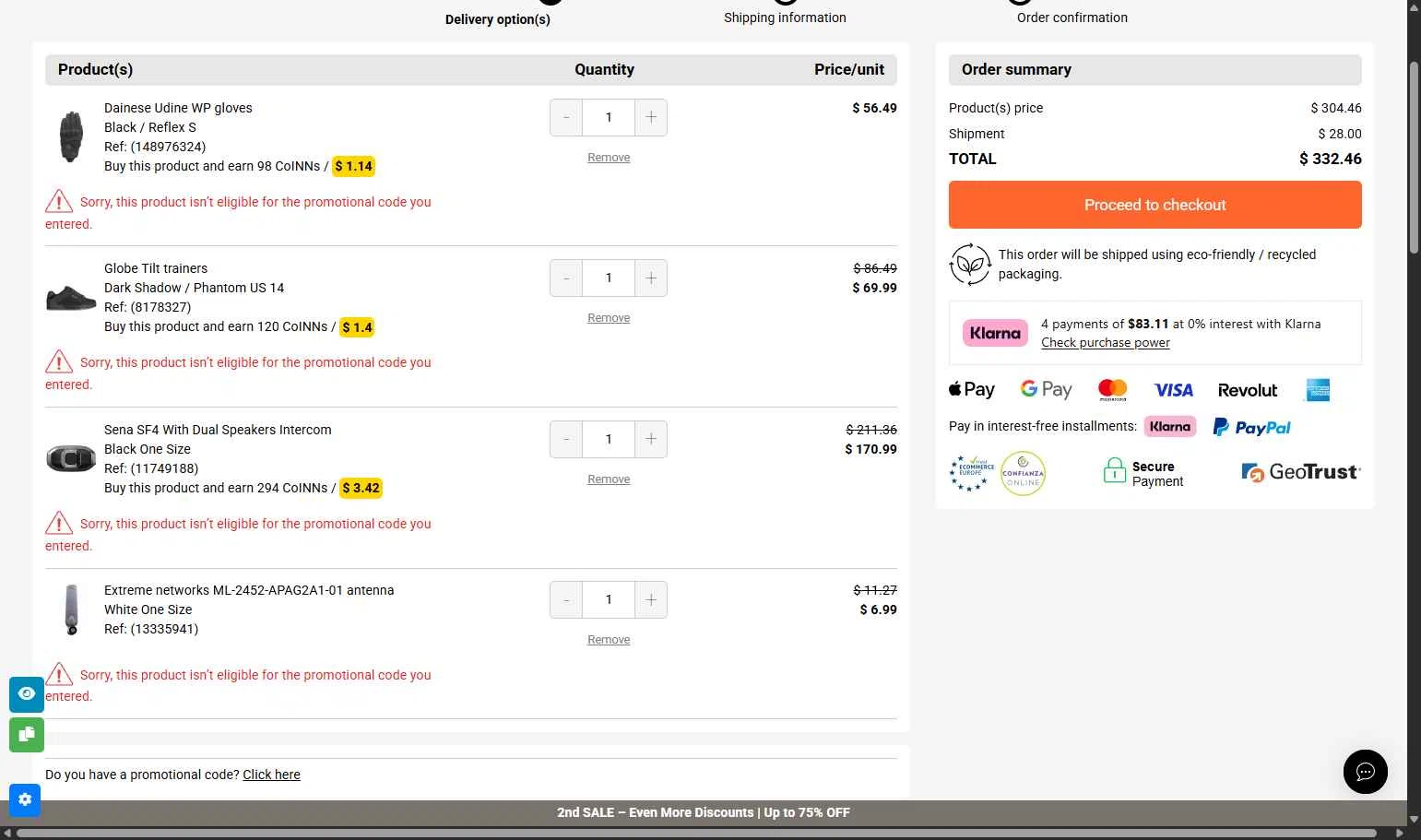1421x840 pixels.
Task: Click the Mastercard logo
Action: point(1113,390)
